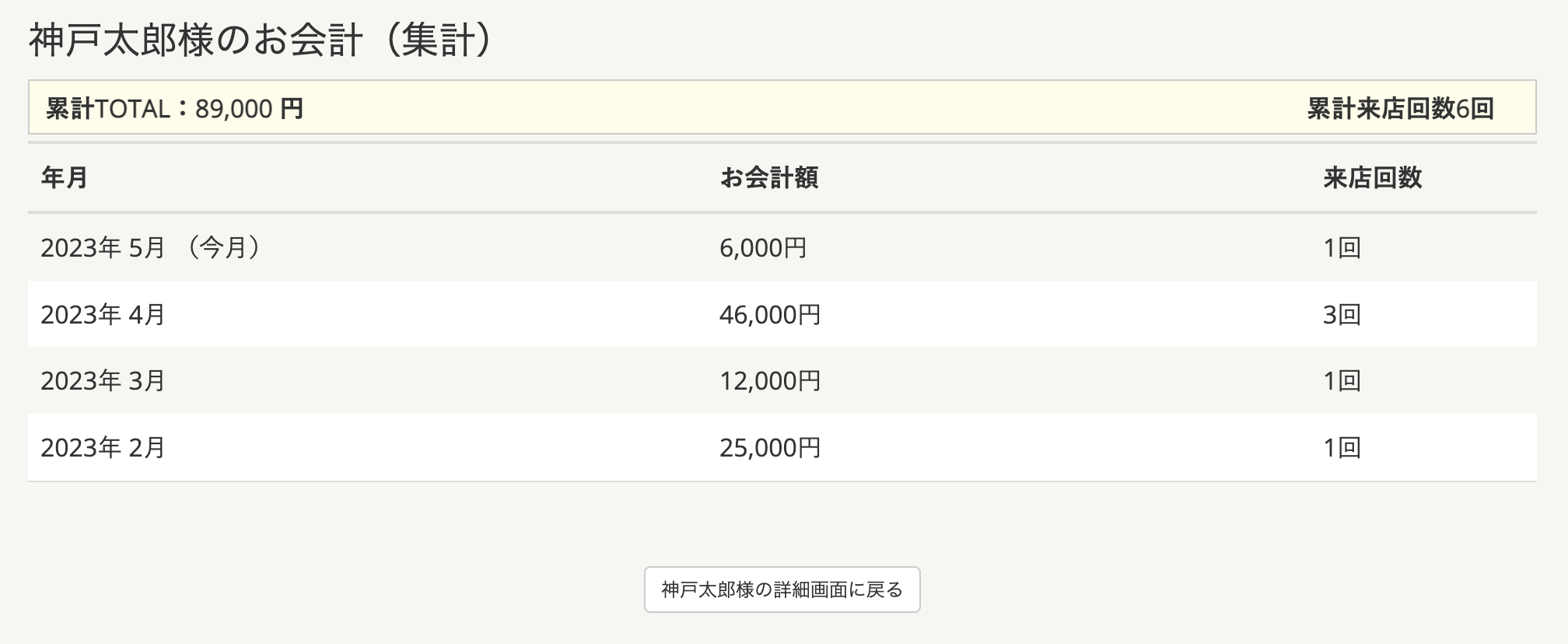This screenshot has height=644, width=1568.
Task: Click the 累計TOTAL:89,000 円 summary text
Action: tap(174, 108)
